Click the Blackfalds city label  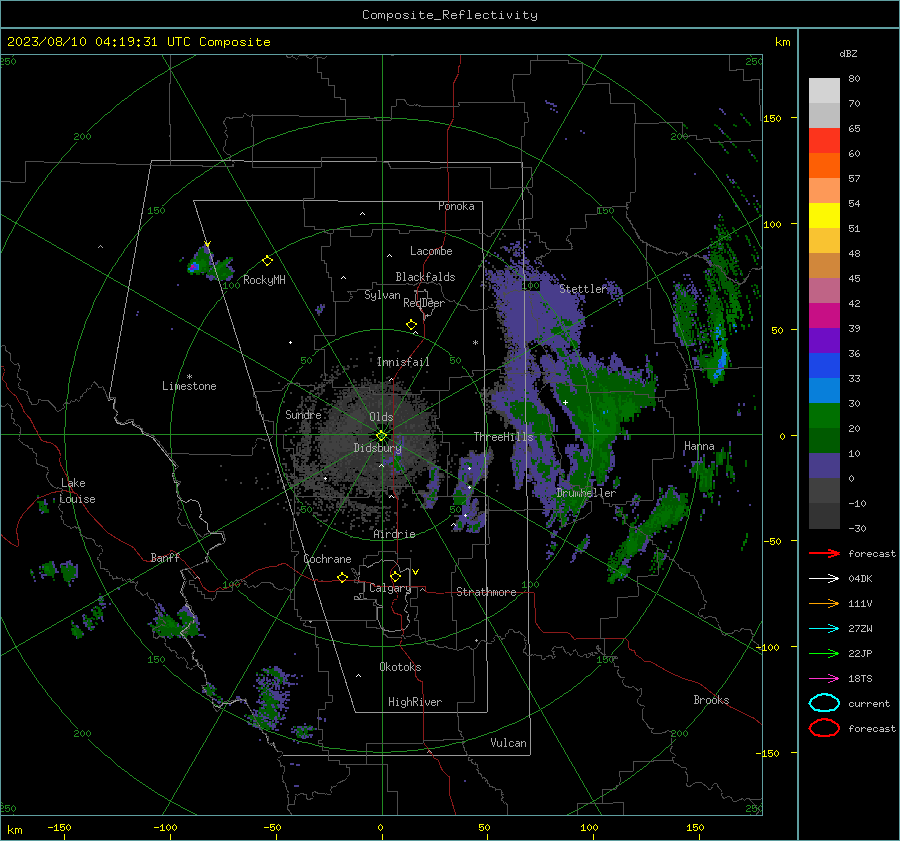pos(425,277)
